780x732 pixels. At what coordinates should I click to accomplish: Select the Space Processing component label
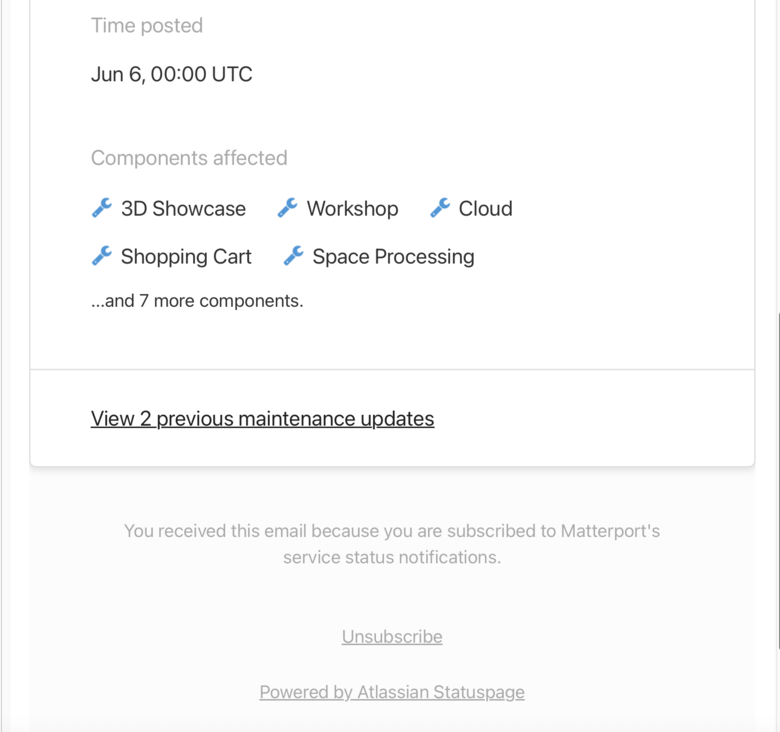393,257
